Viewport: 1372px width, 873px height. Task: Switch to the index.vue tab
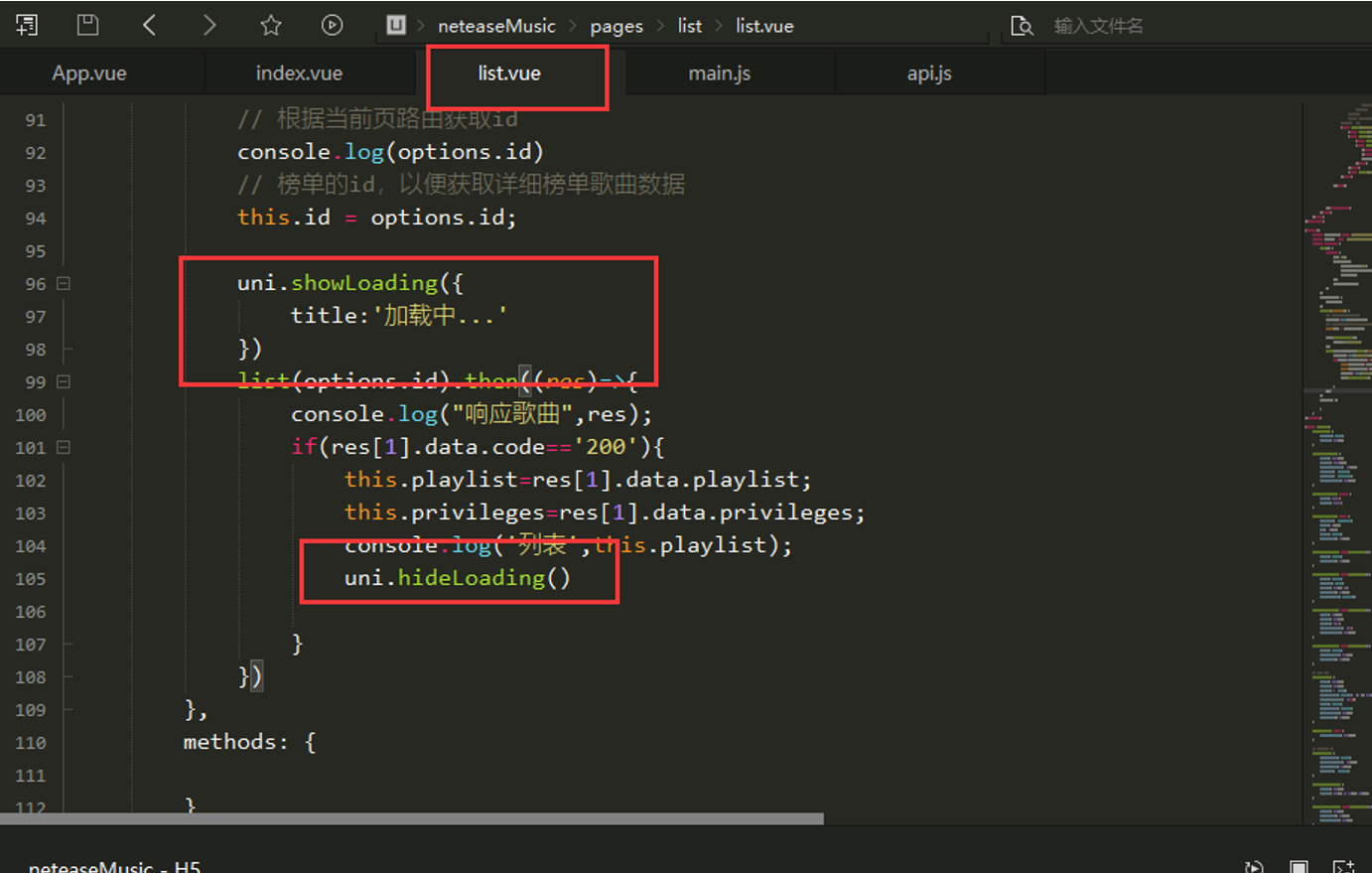point(299,73)
